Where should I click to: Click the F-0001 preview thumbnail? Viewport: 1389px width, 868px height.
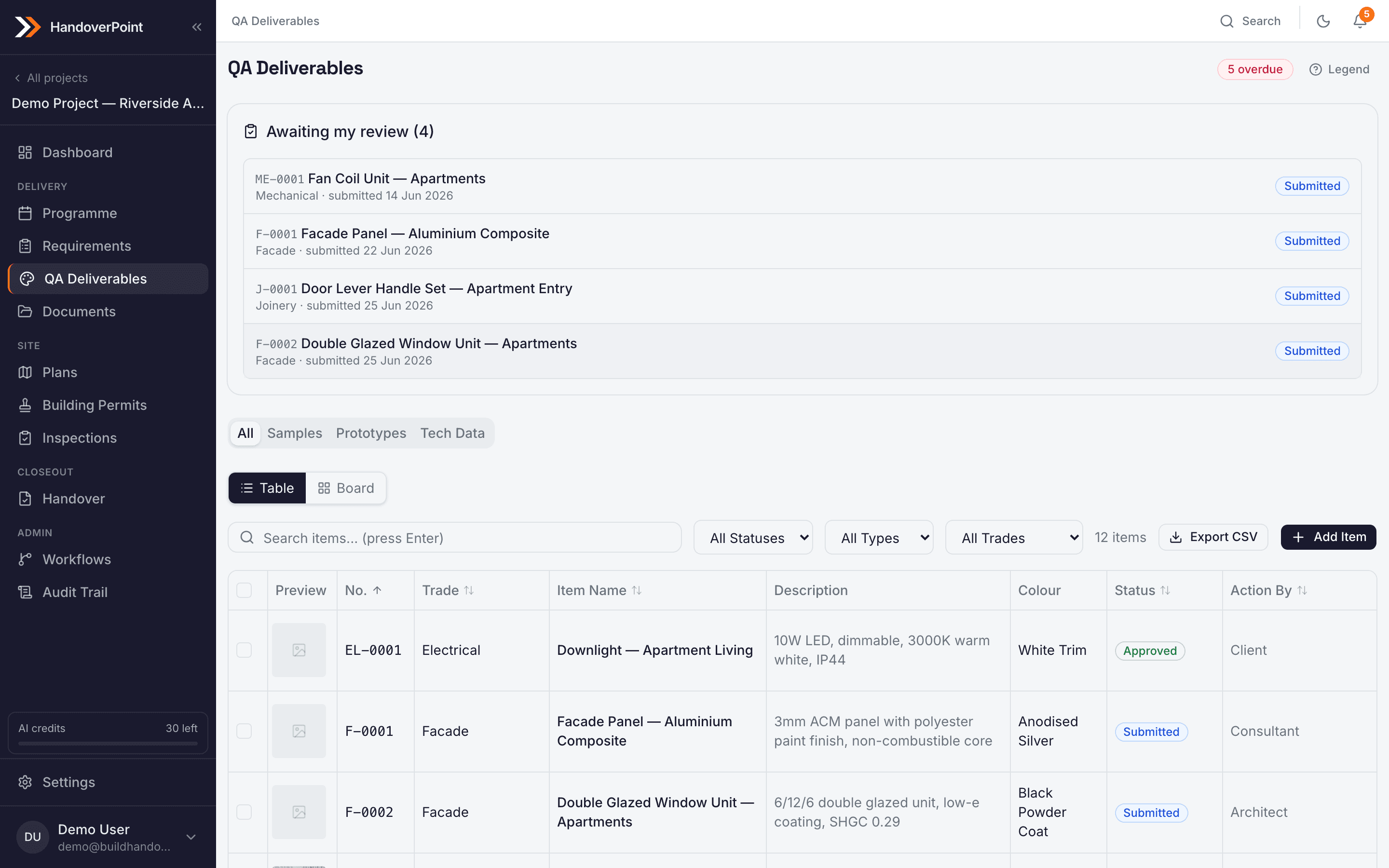(299, 731)
